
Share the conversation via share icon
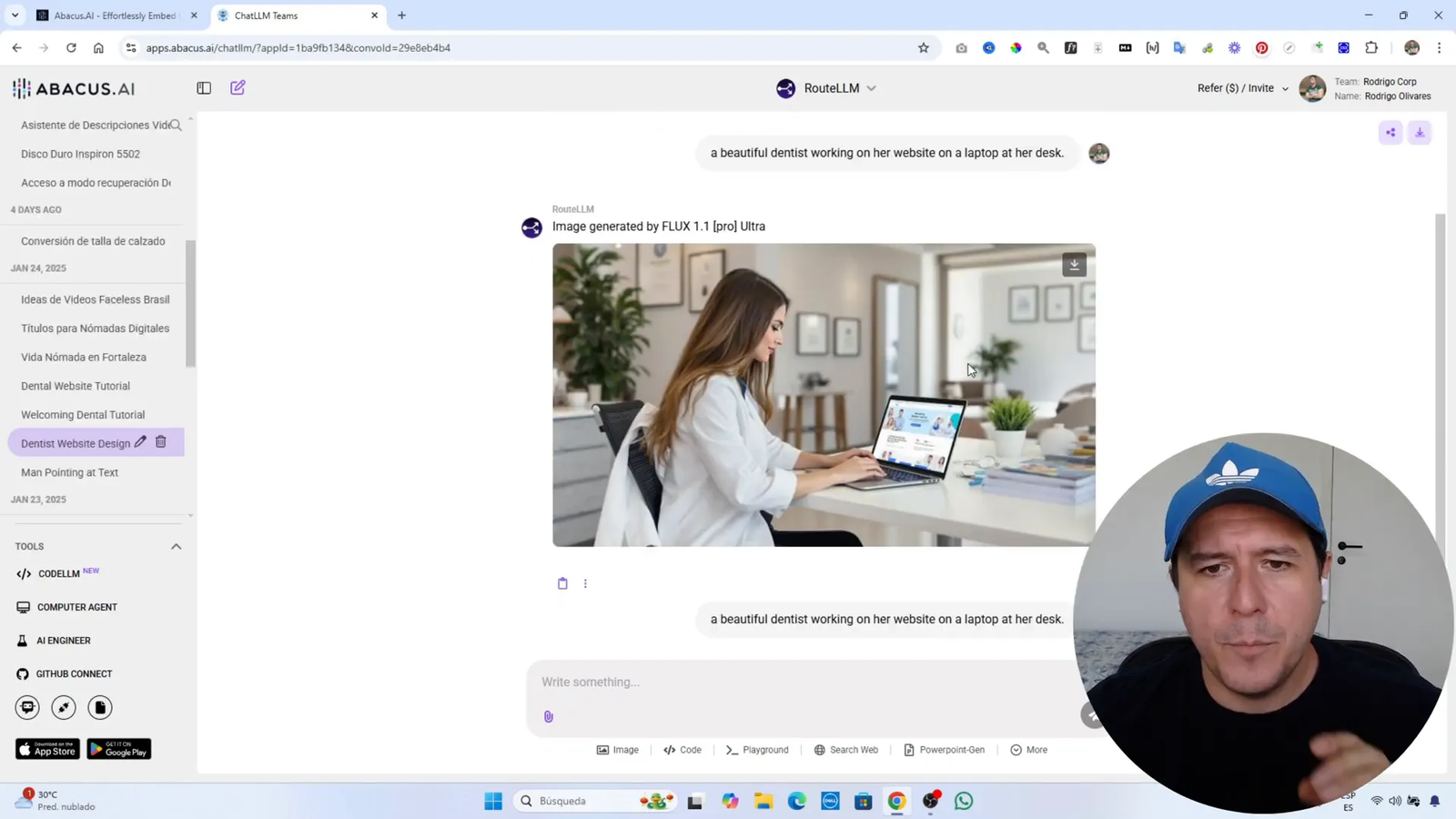point(1390,132)
